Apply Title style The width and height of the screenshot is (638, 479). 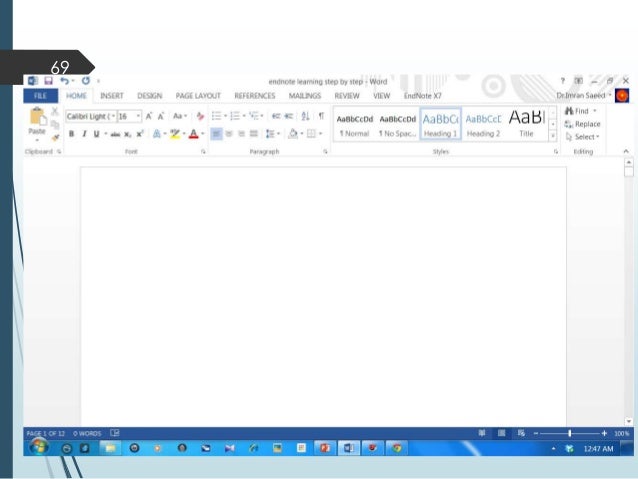[x=527, y=124]
